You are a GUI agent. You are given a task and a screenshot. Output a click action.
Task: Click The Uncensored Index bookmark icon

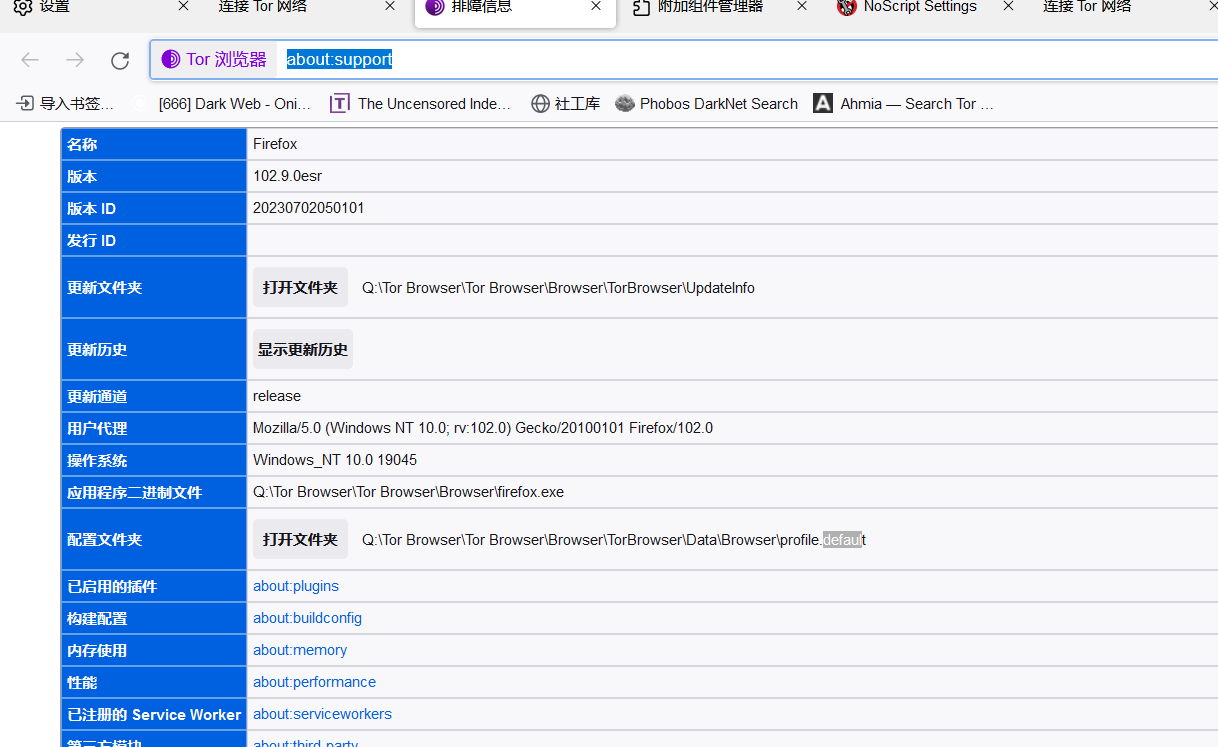click(340, 103)
